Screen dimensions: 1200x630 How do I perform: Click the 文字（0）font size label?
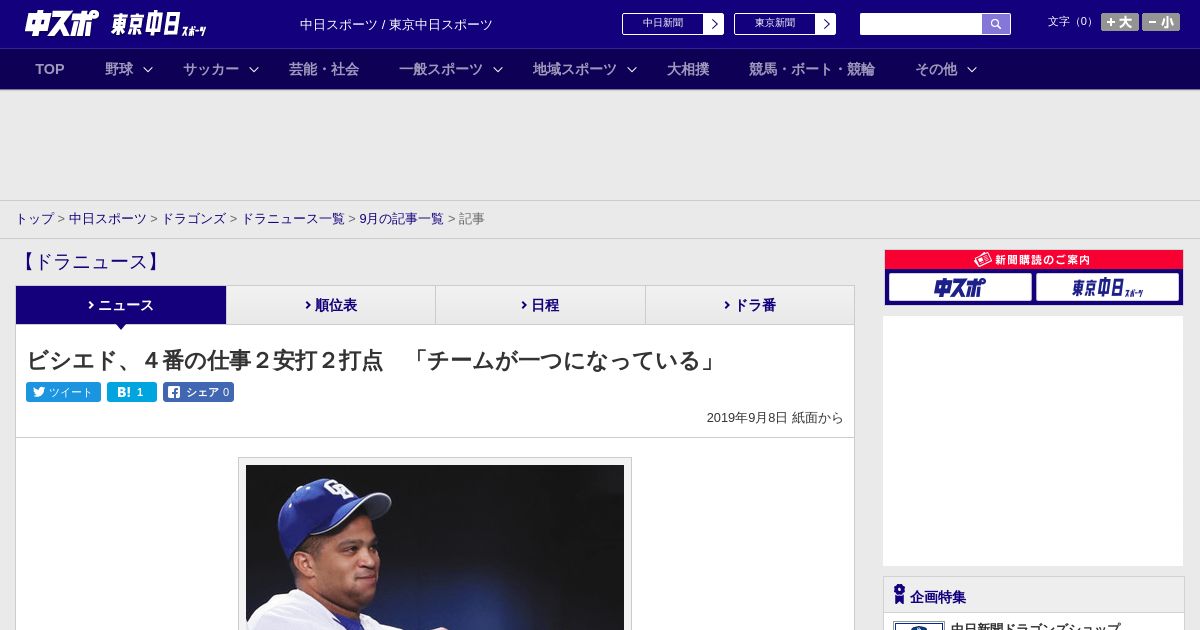[1071, 22]
